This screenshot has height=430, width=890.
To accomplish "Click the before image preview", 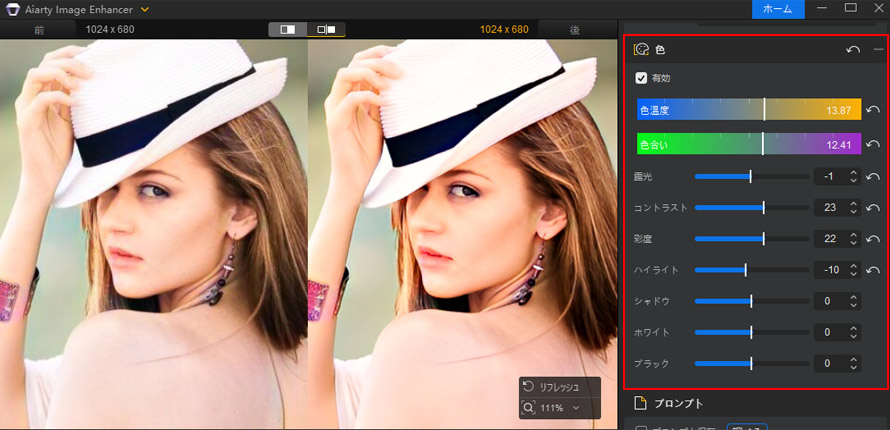I will [153, 234].
